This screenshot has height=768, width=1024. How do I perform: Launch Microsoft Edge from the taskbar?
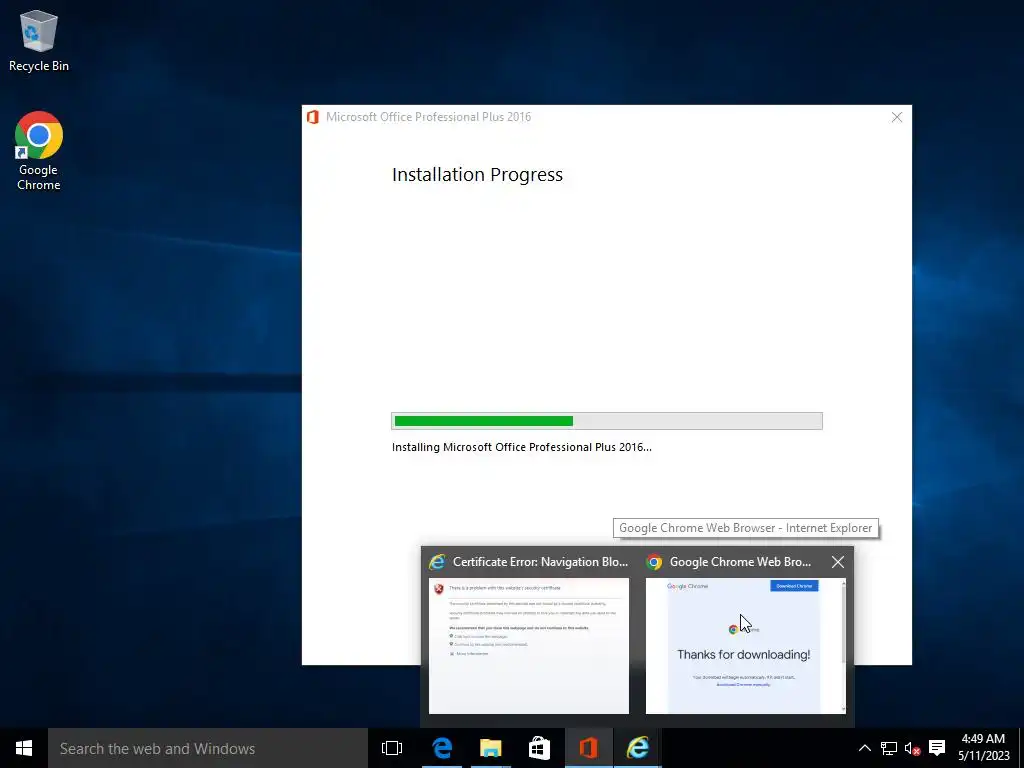click(442, 748)
